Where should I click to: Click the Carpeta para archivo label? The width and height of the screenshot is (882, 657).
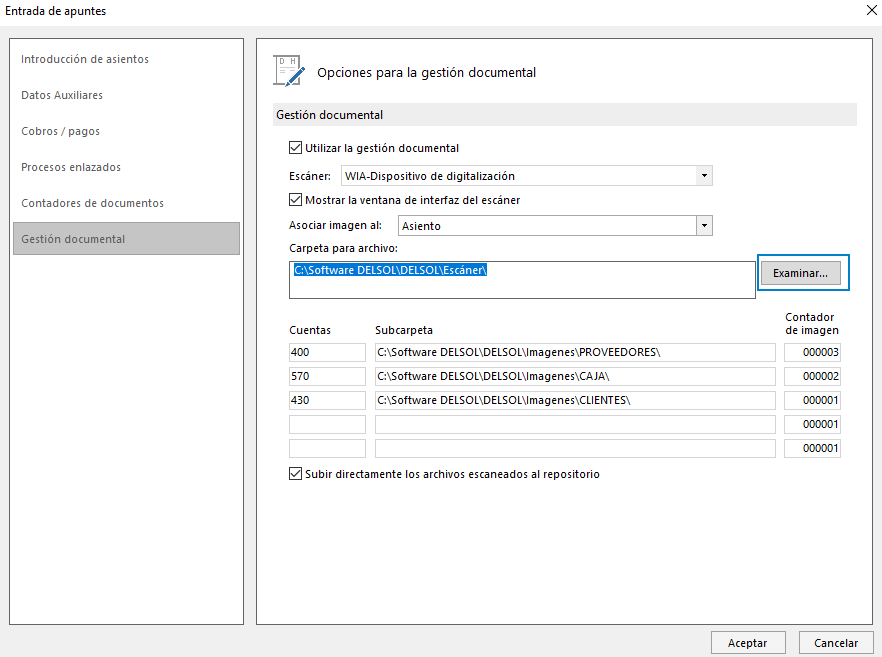coord(343,248)
